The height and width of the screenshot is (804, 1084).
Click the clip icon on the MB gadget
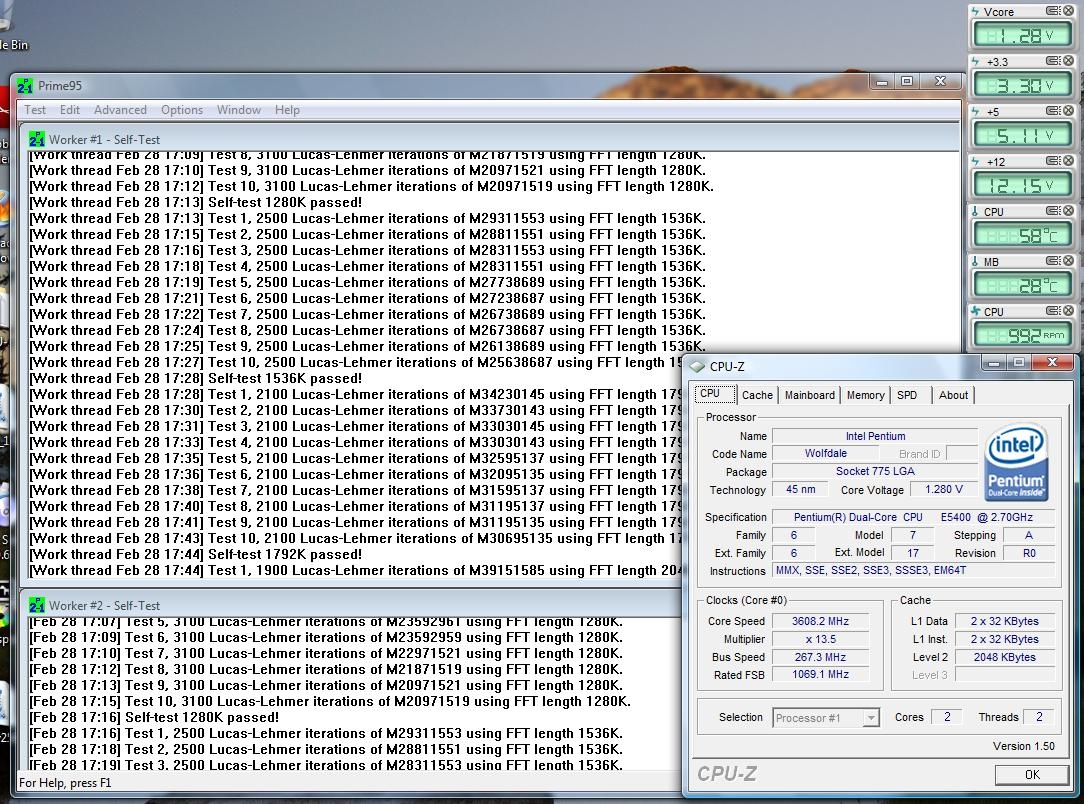pyautogui.click(x=1053, y=261)
